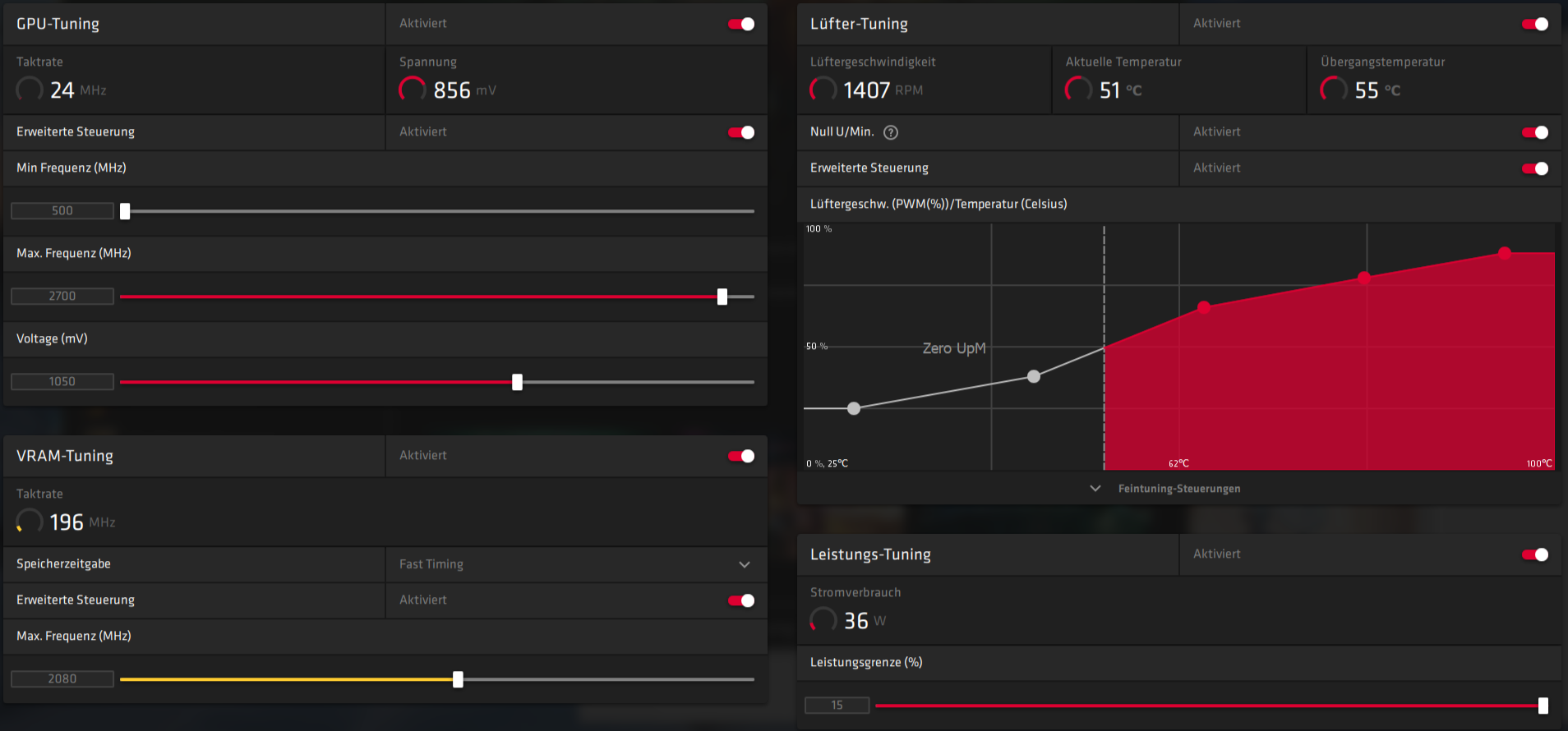1568x731 pixels.
Task: Toggle VRAM Erweiterte Steuerung switch
Action: [x=741, y=600]
